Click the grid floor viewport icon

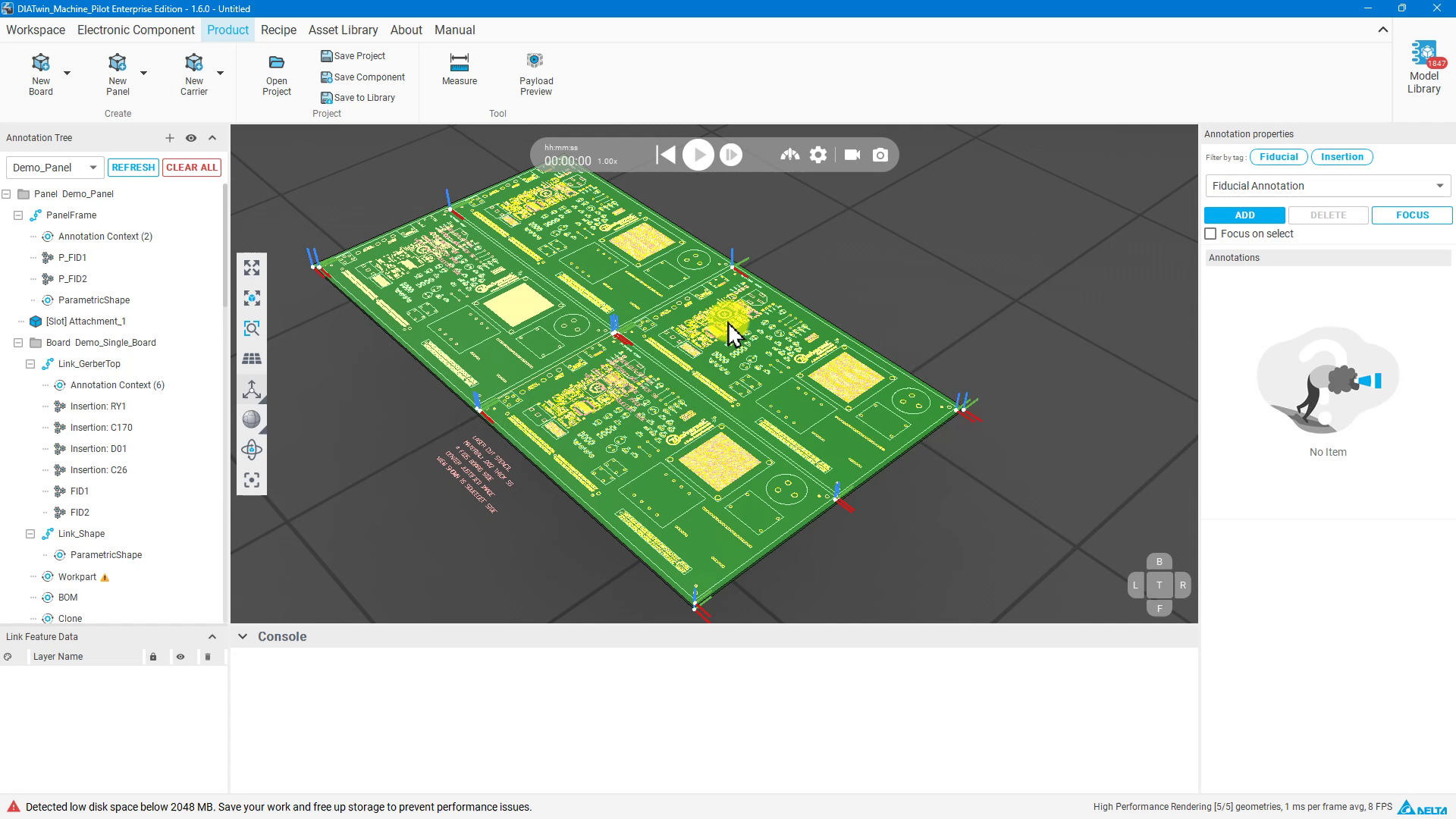(252, 359)
